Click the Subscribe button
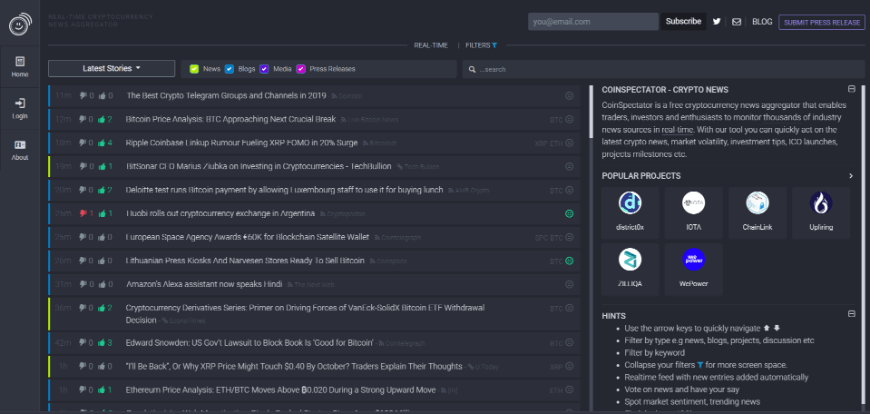 click(683, 21)
